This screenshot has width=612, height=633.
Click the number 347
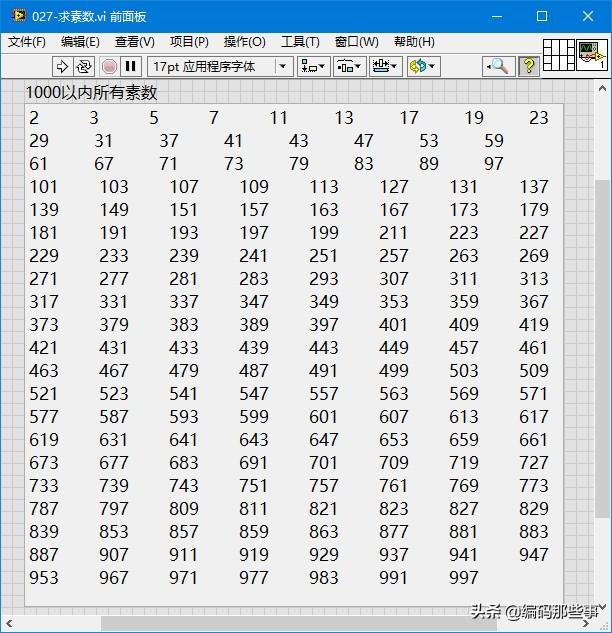pyautogui.click(x=254, y=302)
